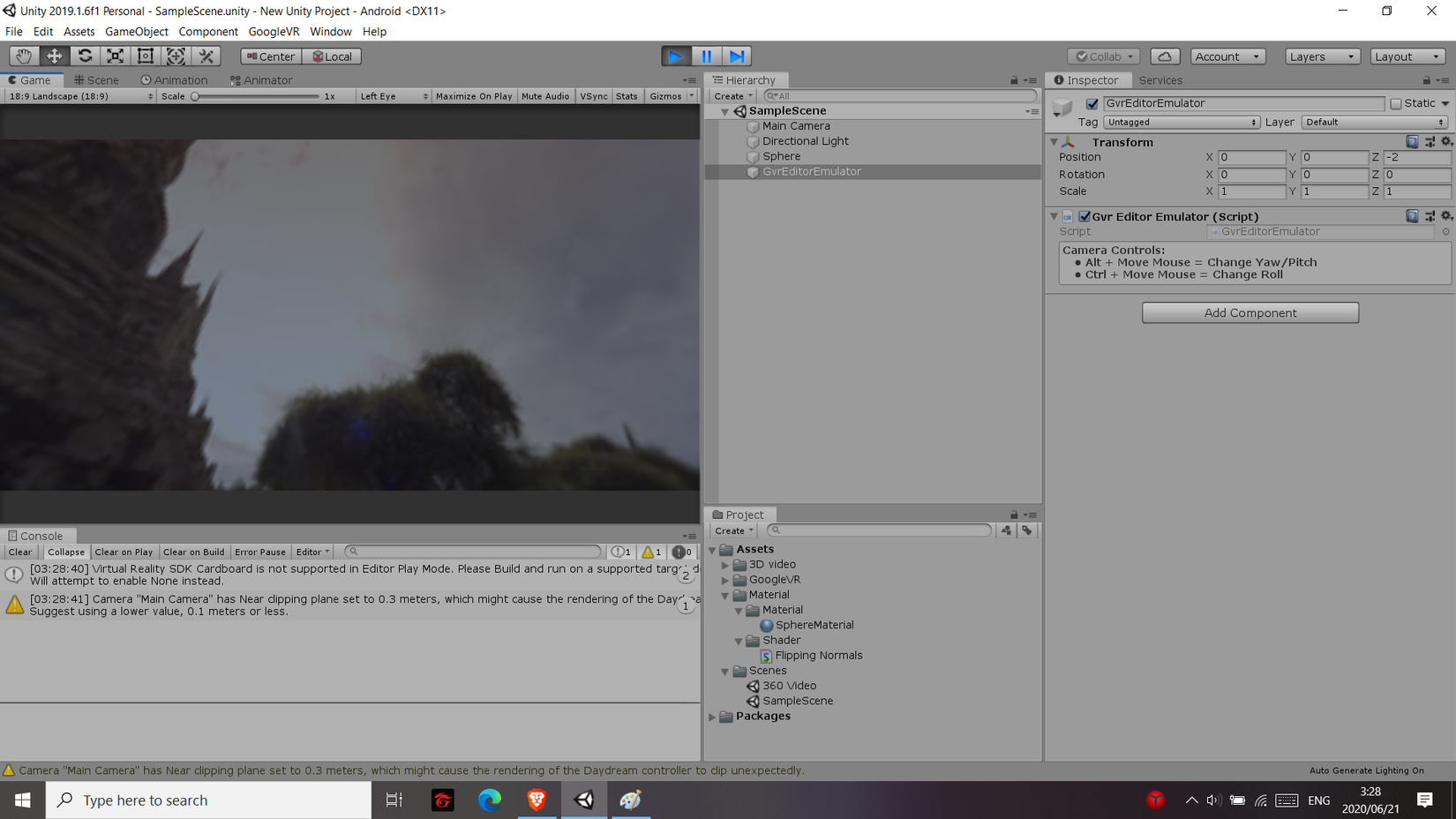Screen dimensions: 1456x819
Task: Toggle Collapse in the Console
Action: (66, 552)
